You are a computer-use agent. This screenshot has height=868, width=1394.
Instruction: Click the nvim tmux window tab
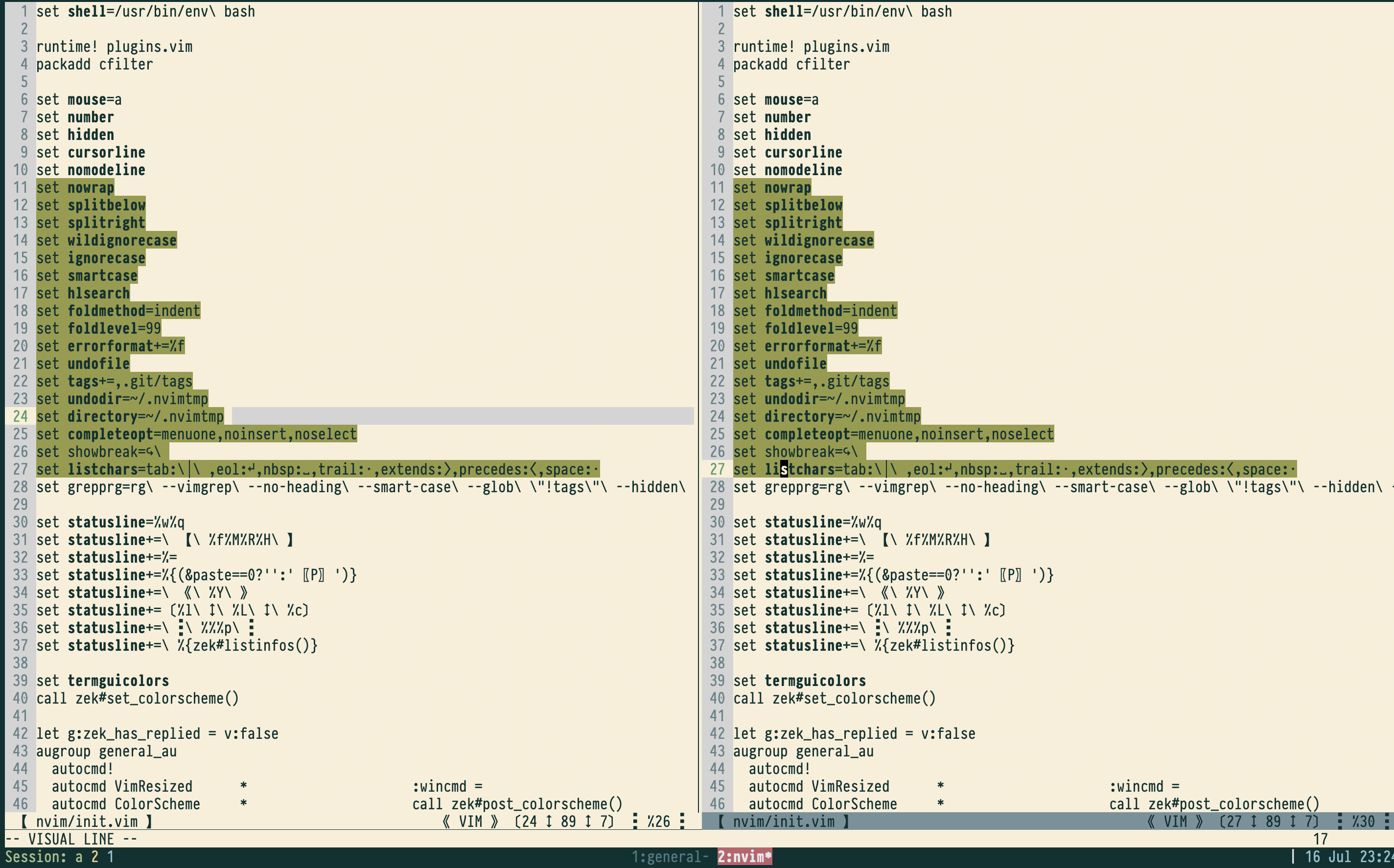(744, 857)
